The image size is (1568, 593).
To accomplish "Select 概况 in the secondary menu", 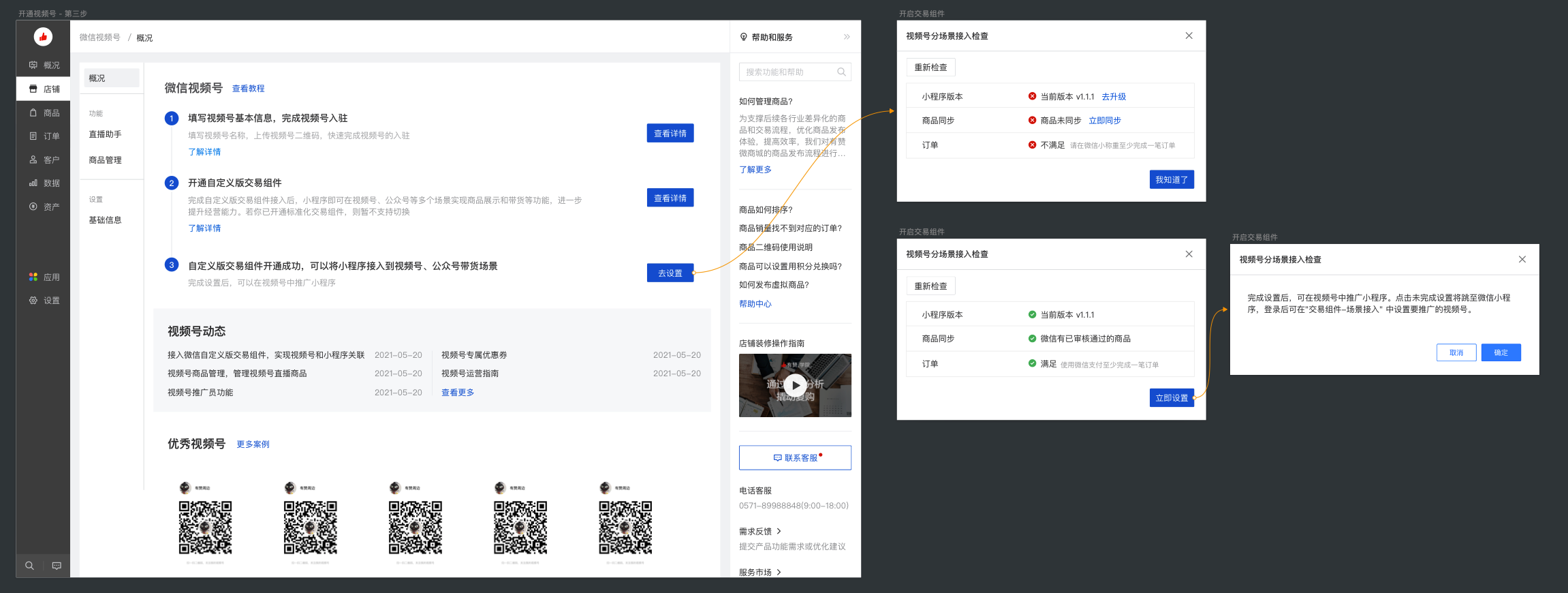I will (x=112, y=78).
